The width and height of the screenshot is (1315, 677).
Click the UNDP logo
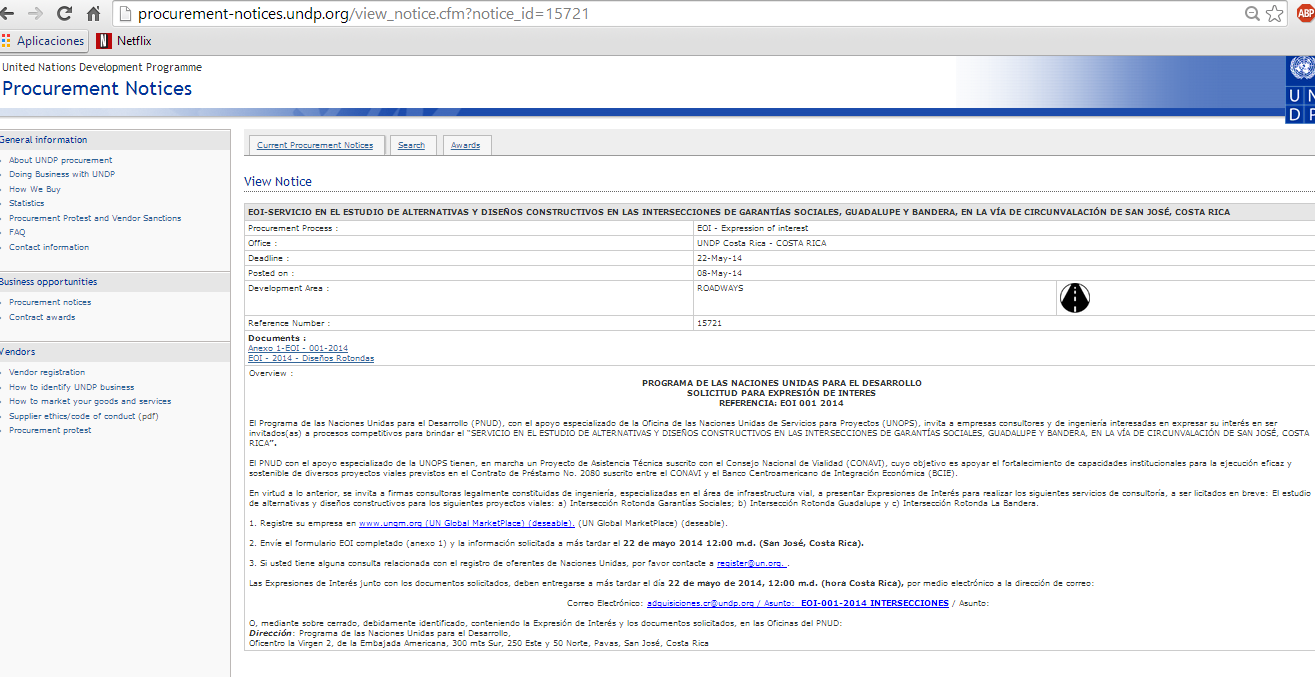pyautogui.click(x=1300, y=90)
